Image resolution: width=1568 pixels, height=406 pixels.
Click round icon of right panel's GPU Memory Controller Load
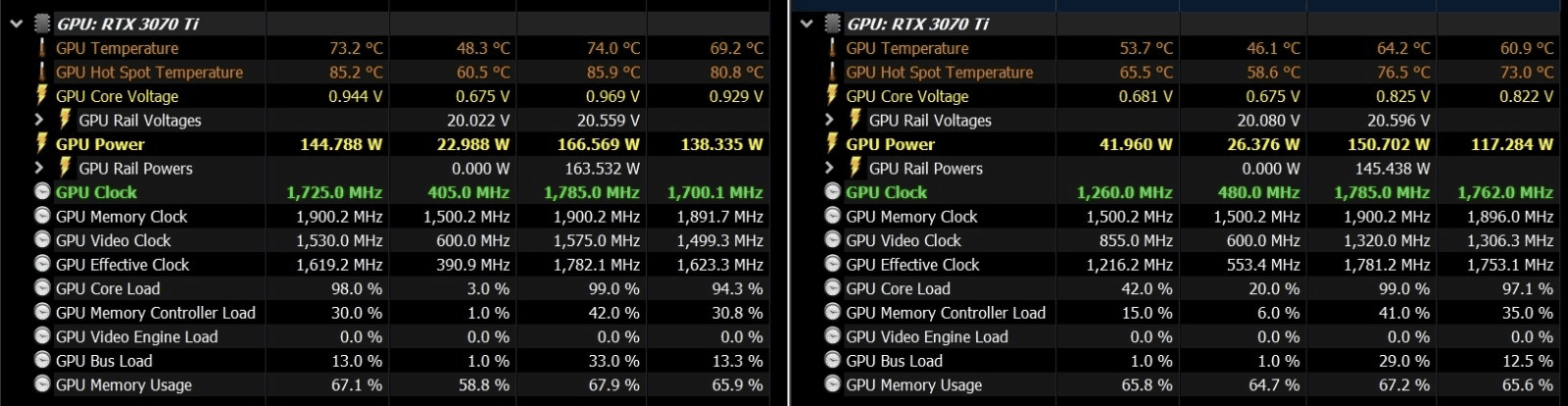coord(833,312)
